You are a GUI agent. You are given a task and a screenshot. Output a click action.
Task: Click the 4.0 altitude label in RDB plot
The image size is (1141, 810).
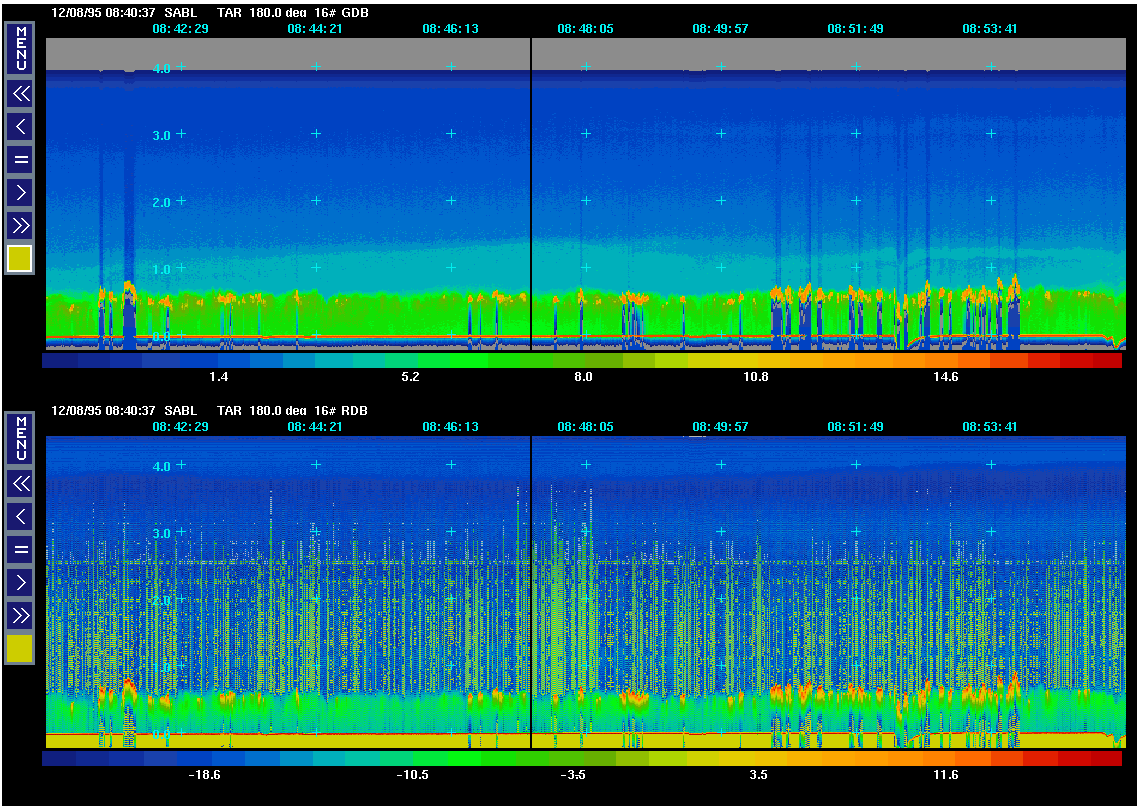click(161, 466)
